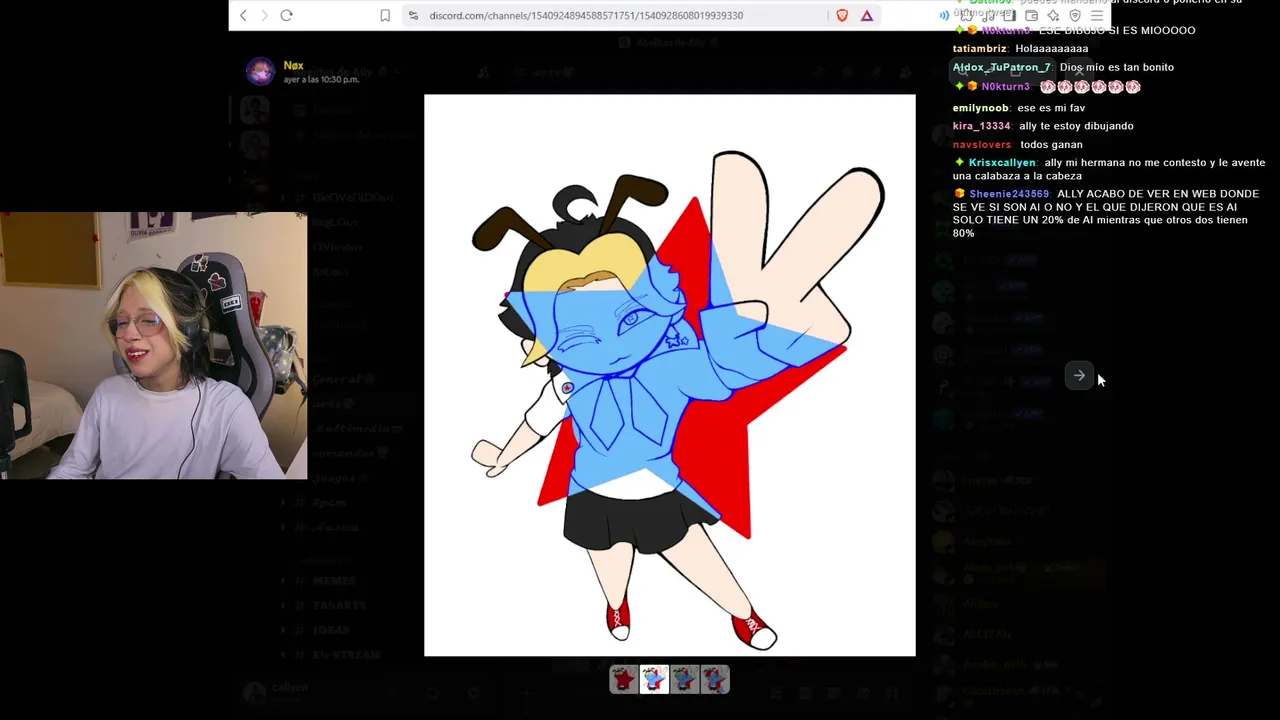Select the second highlighted thumbnail
This screenshot has width=1280, height=720.
pos(654,680)
